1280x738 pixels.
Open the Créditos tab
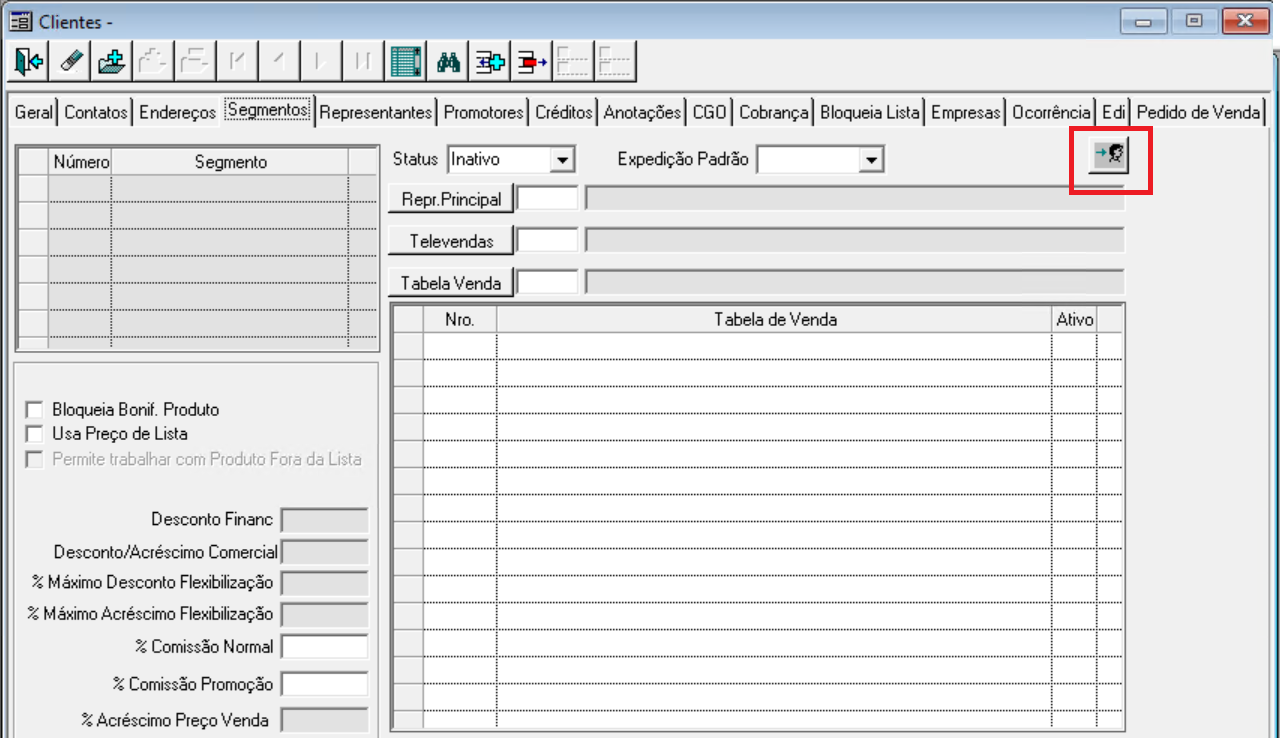point(564,113)
